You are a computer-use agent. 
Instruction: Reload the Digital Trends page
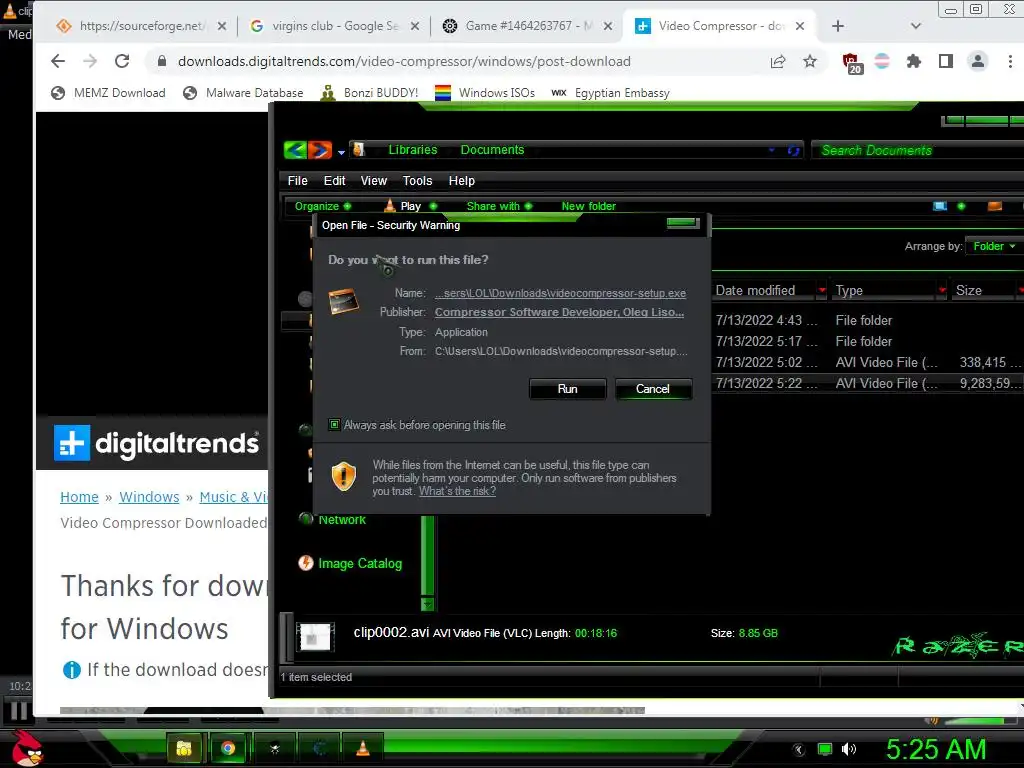(122, 61)
